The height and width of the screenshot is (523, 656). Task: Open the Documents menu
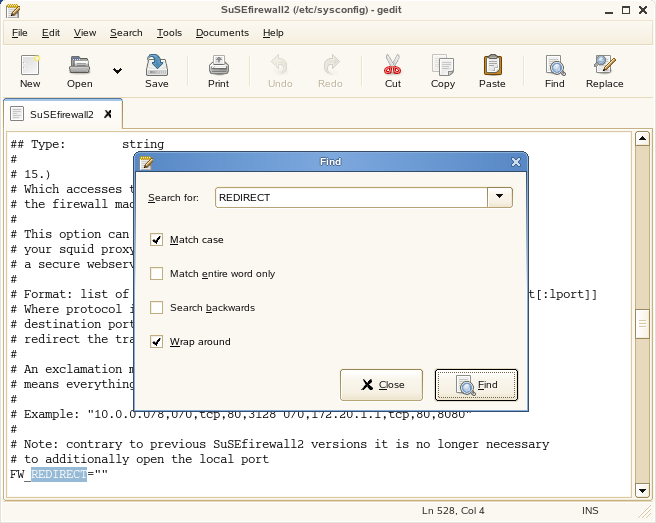[x=222, y=33]
